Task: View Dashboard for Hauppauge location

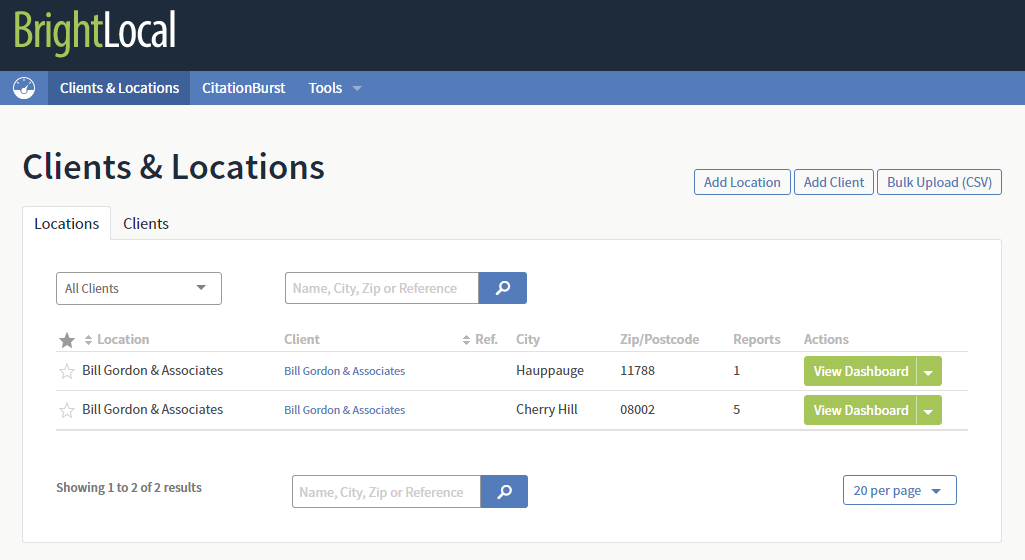Action: pyautogui.click(x=860, y=371)
